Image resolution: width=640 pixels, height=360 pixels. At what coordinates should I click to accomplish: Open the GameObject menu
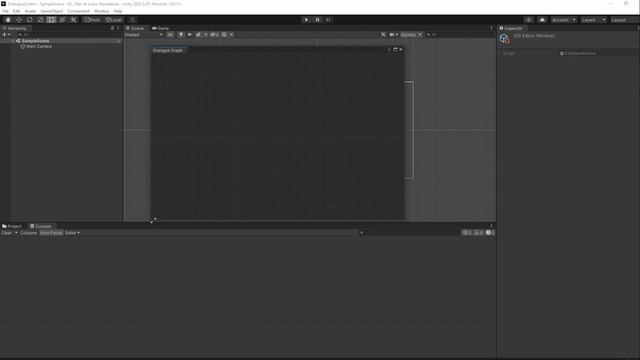[x=52, y=11]
